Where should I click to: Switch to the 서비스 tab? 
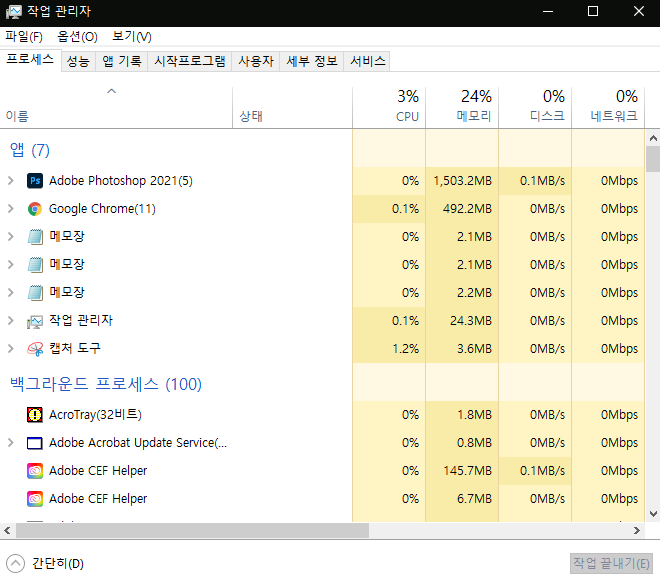point(367,61)
